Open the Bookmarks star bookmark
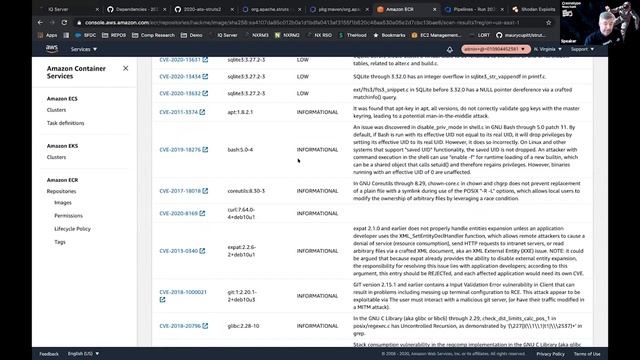 pos(389,36)
